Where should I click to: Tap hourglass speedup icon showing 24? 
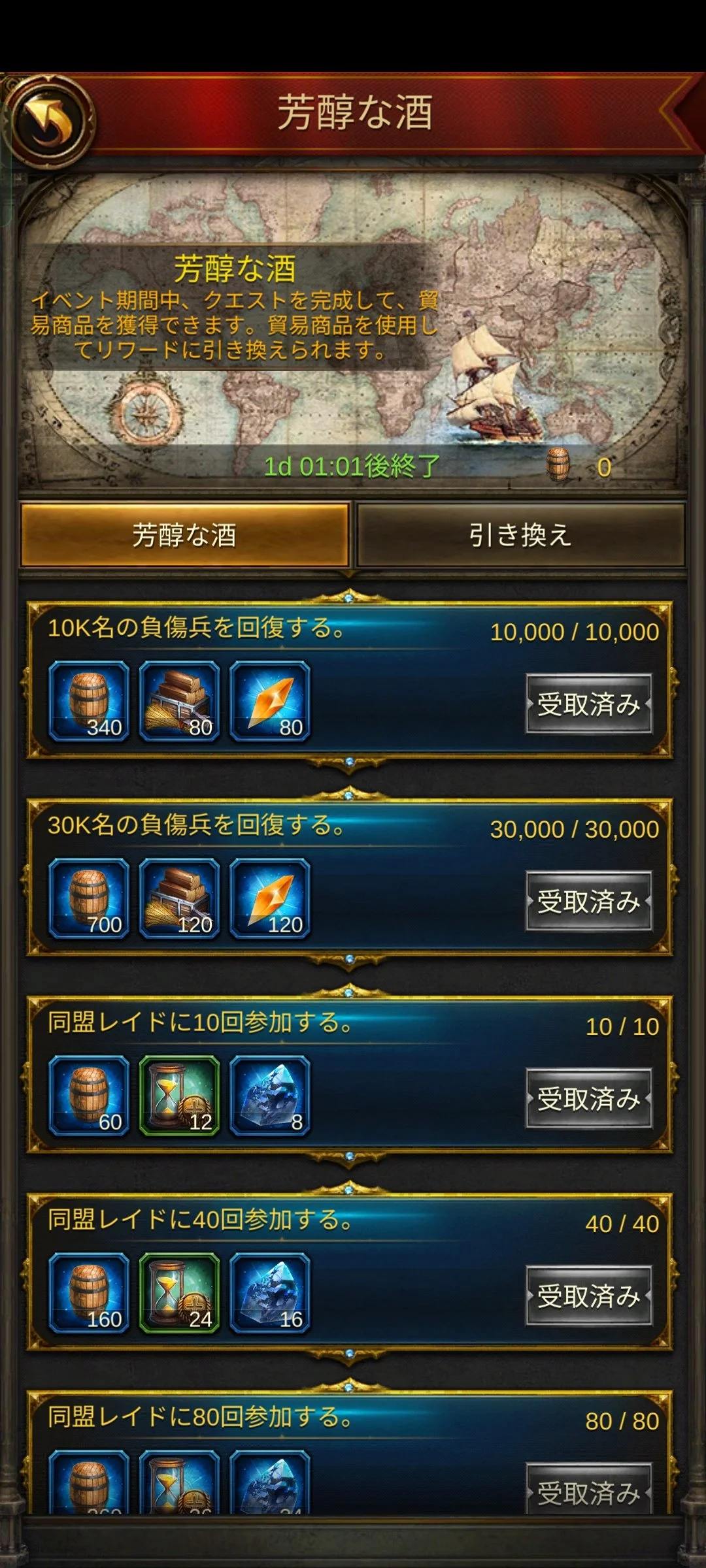[x=179, y=1293]
